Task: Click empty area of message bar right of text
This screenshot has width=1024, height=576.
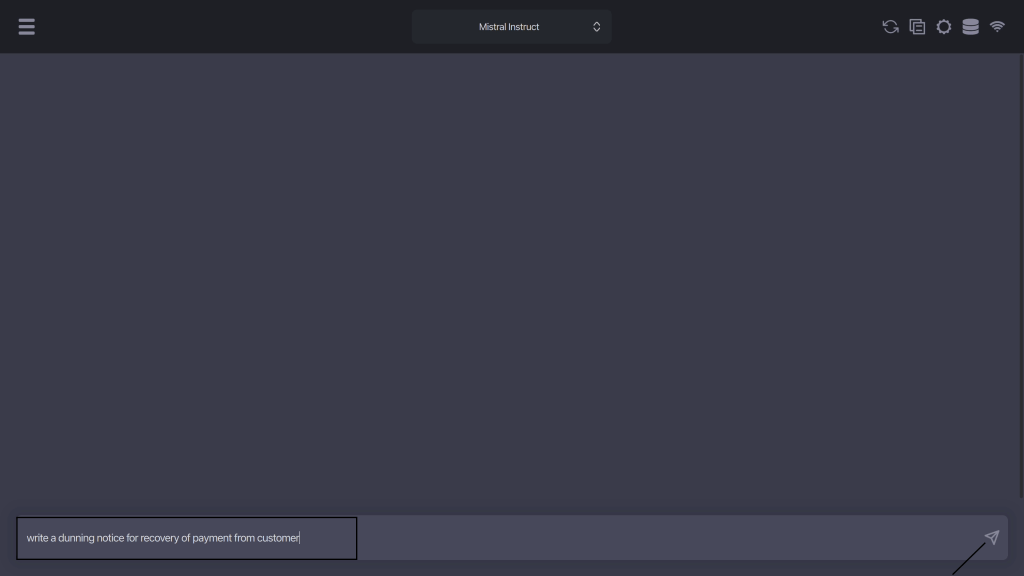Action: [x=660, y=538]
